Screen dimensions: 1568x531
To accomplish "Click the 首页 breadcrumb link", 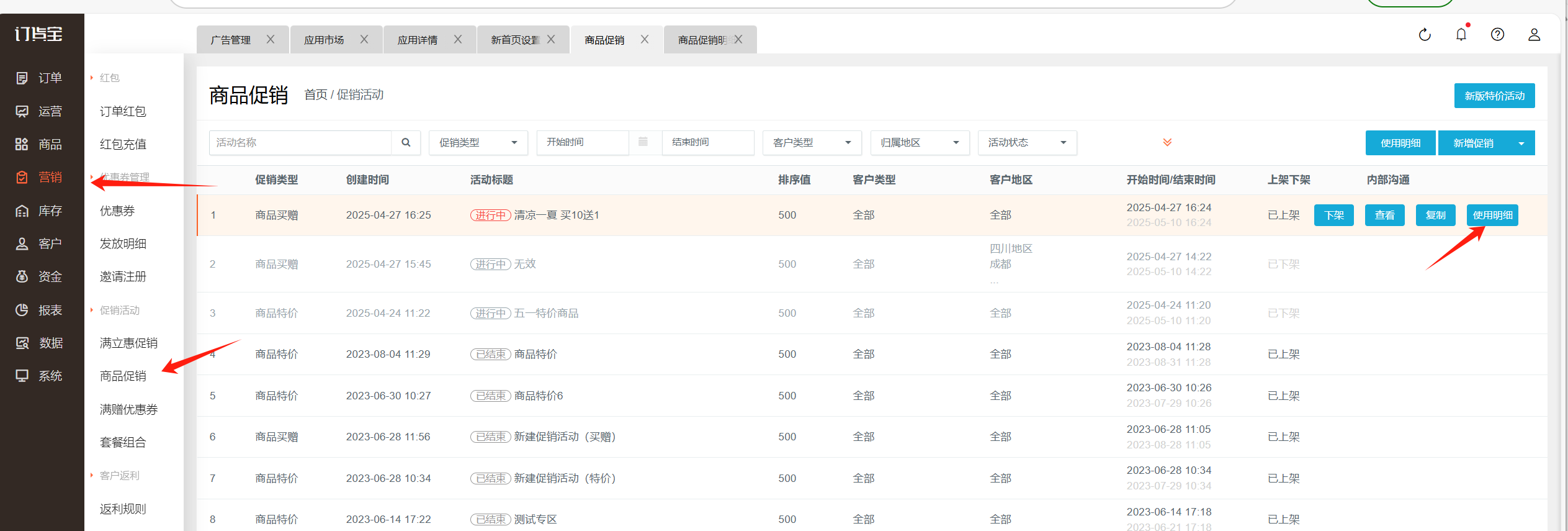I will point(315,94).
